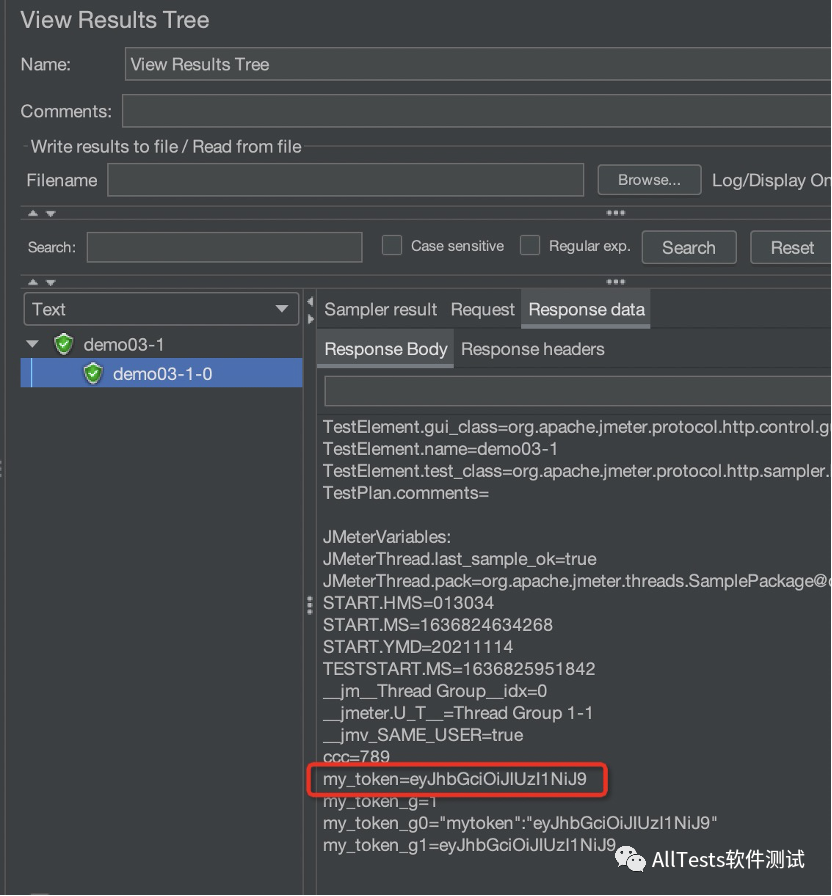Click the TestPlan.comments= line
This screenshot has width=832, height=896.
coord(406,493)
